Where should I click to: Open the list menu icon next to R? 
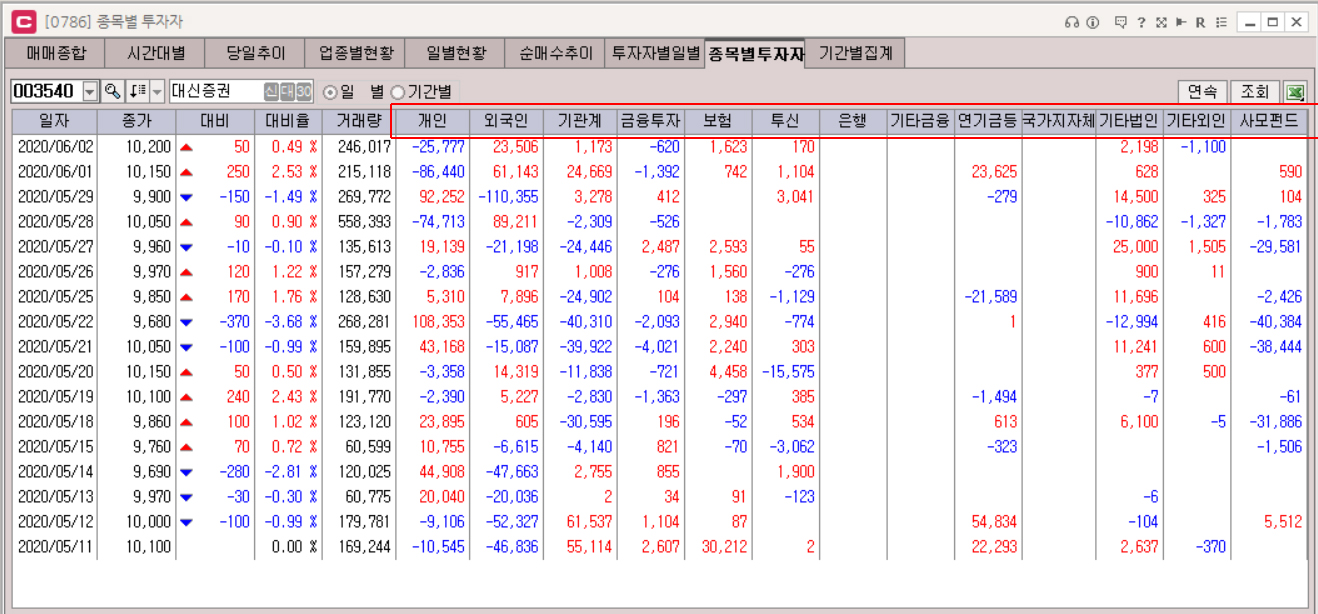(x=1221, y=22)
